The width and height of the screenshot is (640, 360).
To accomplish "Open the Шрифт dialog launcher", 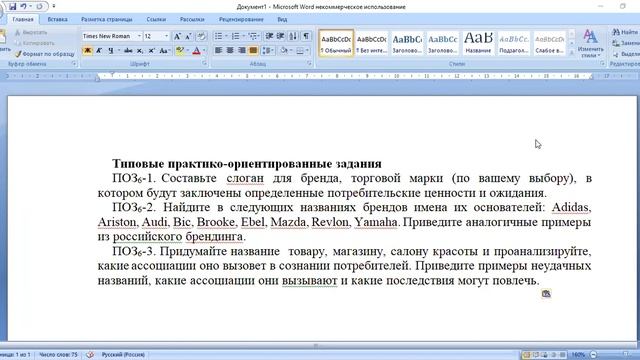I will pos(204,64).
